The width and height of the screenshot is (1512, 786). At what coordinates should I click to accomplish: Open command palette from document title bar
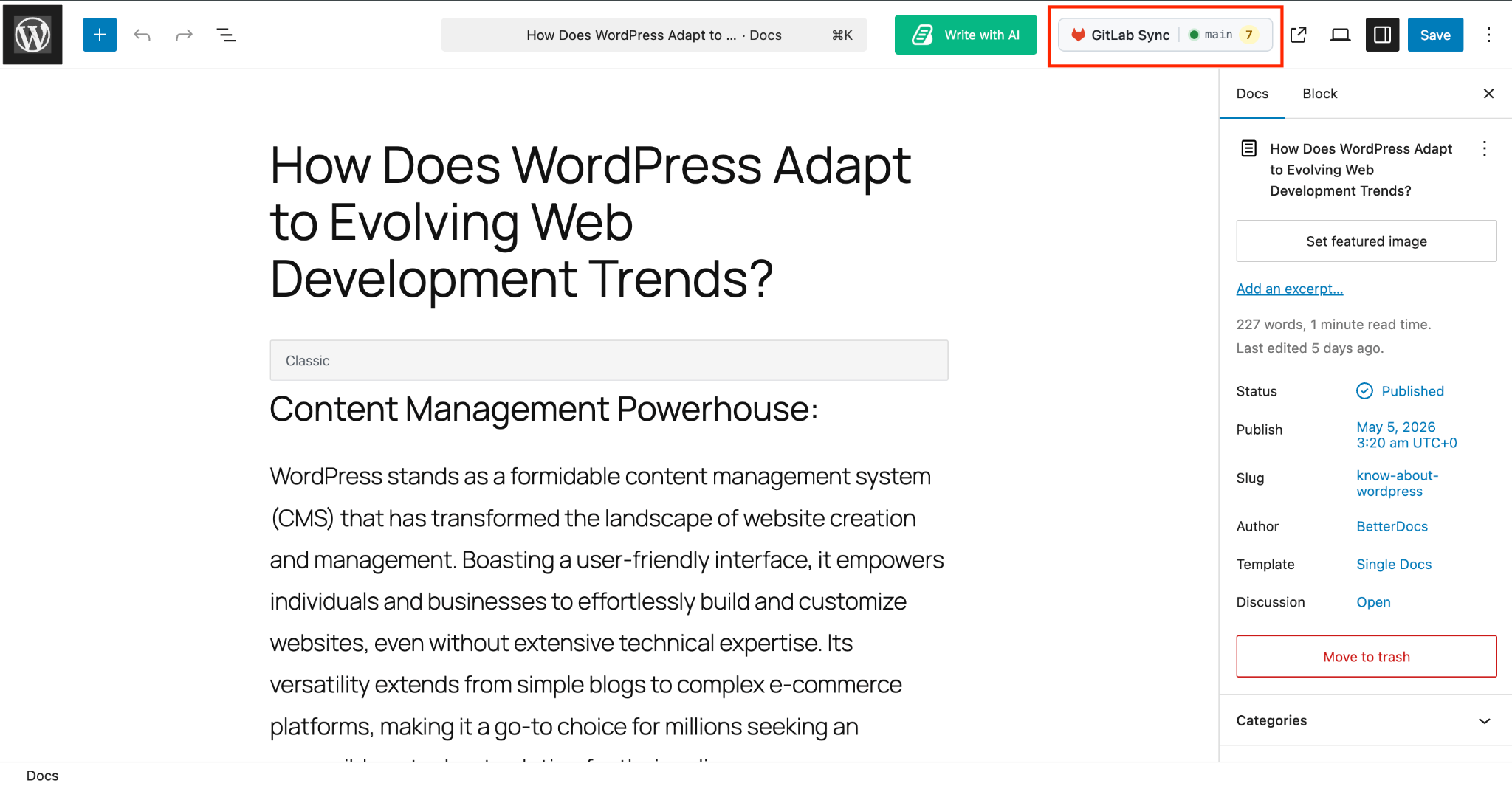[653, 35]
